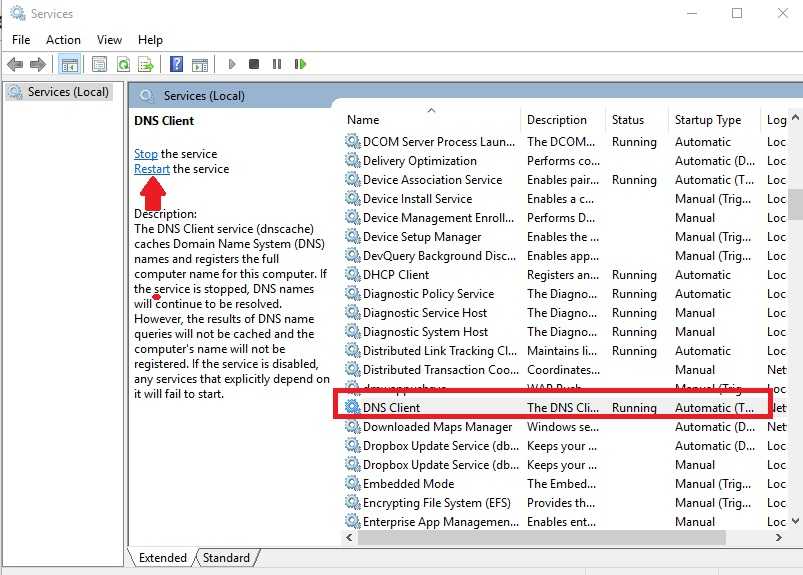Image resolution: width=803 pixels, height=575 pixels.
Task: Click the Start Service play icon
Action: (x=232, y=64)
